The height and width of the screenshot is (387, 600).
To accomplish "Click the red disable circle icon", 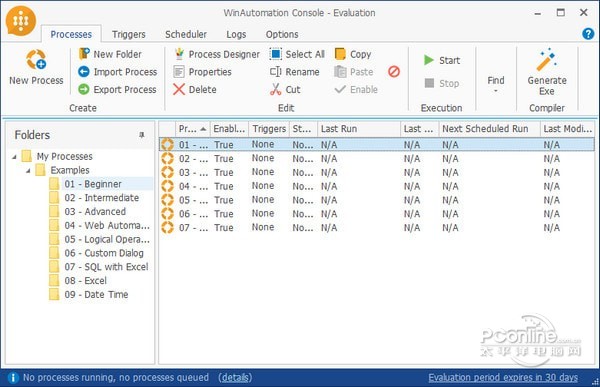I will point(394,72).
